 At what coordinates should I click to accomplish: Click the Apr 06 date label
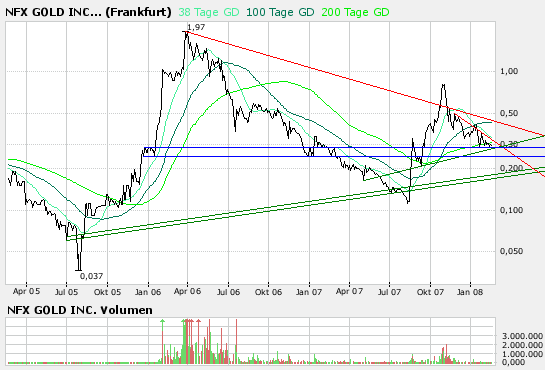click(187, 291)
